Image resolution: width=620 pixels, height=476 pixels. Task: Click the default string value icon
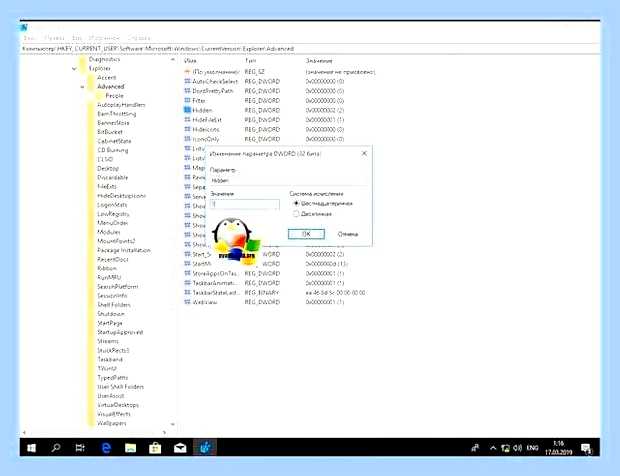[187, 72]
